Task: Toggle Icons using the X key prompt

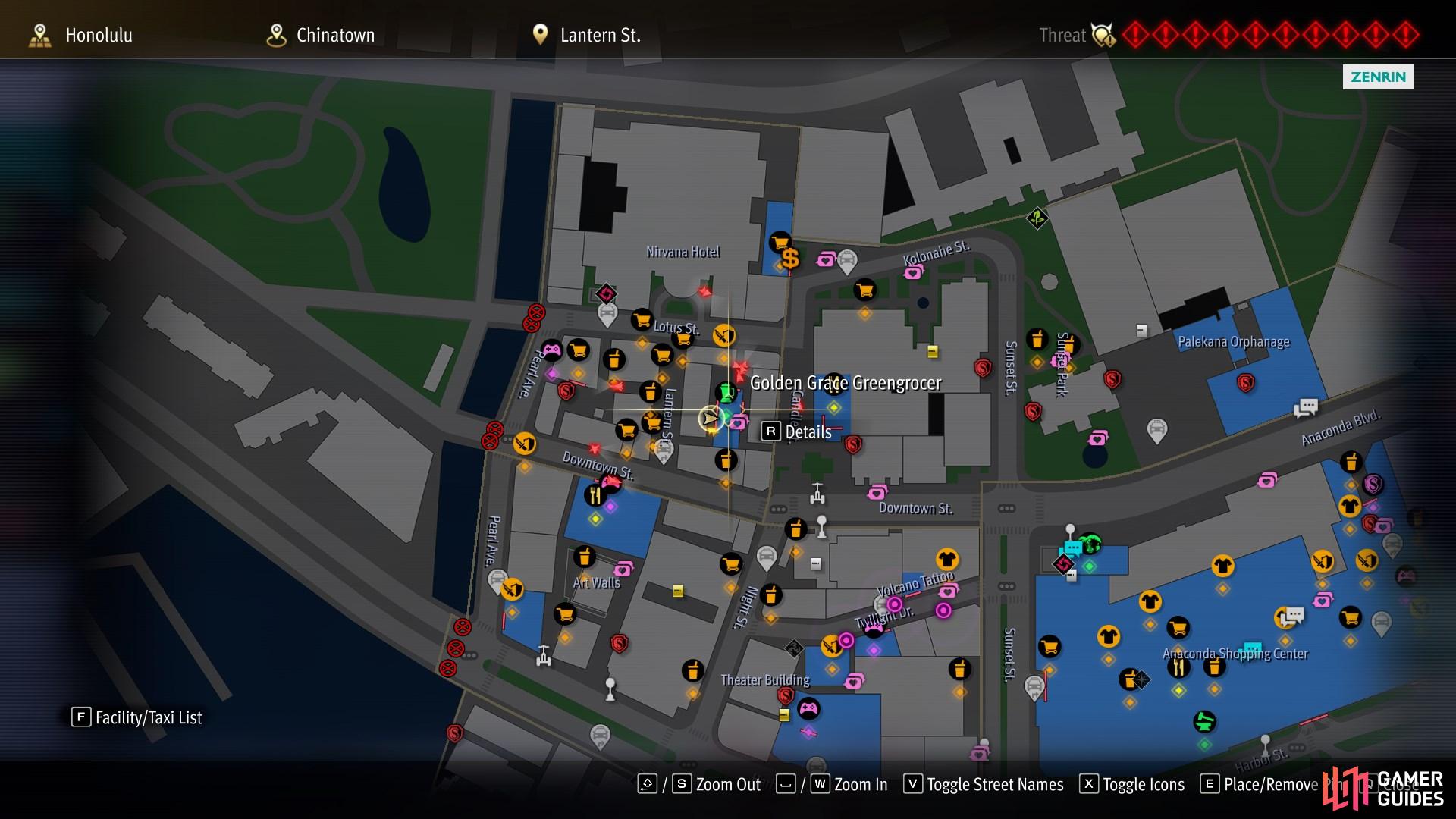Action: (1131, 784)
